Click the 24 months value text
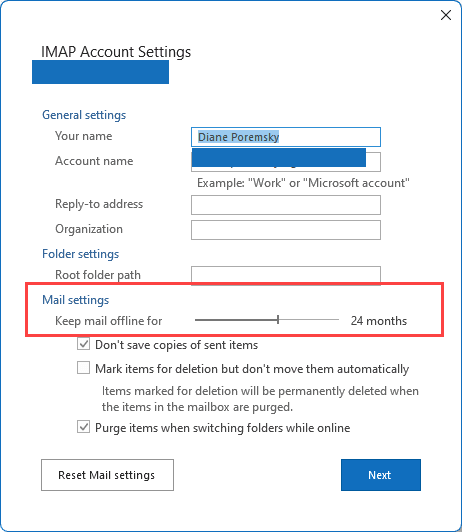The height and width of the screenshot is (532, 462). [379, 321]
